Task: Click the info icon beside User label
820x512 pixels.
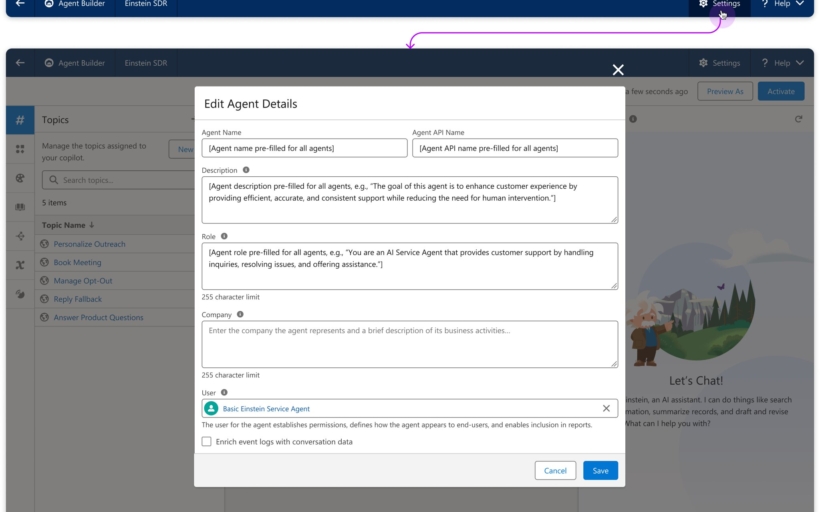Action: click(224, 392)
